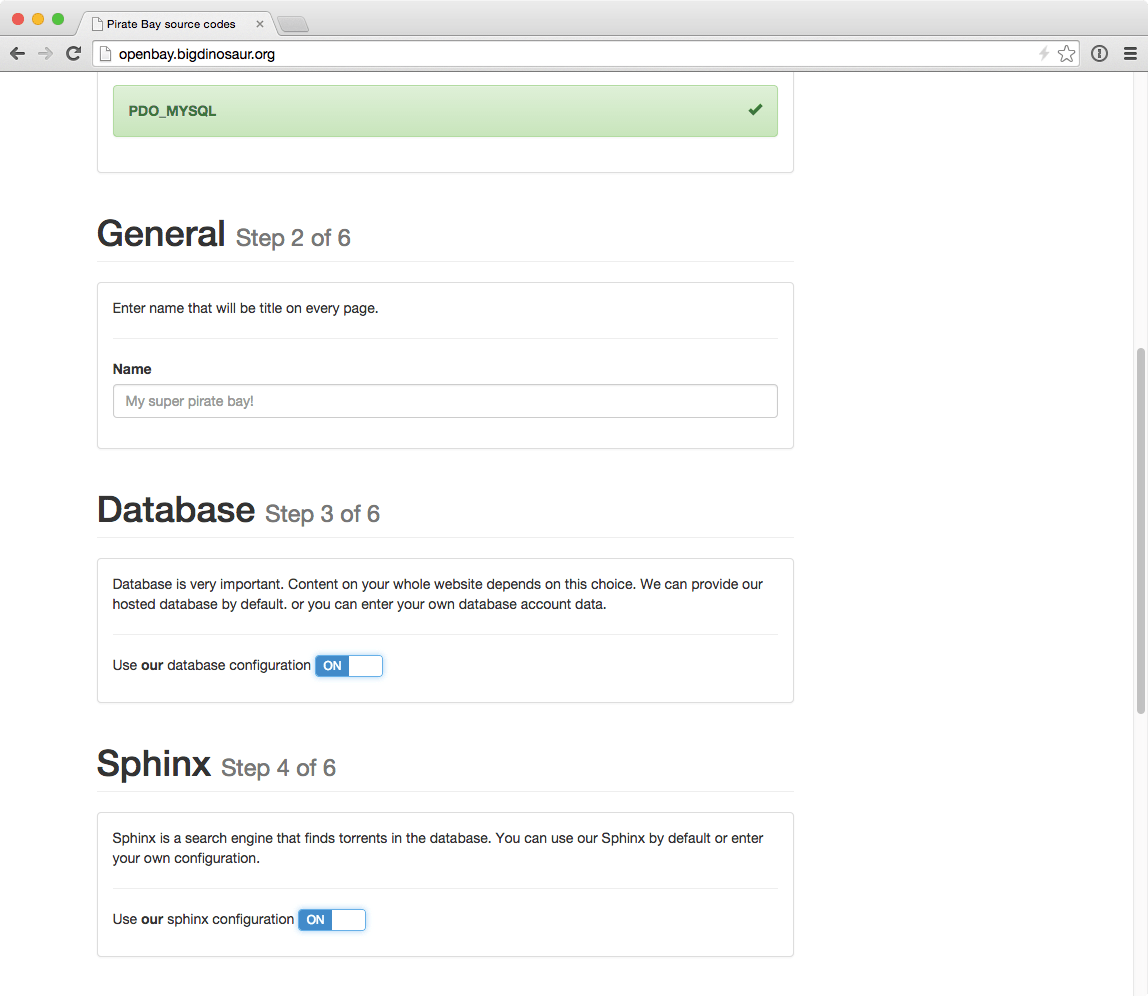
Task: Reload the current page
Action: pyautogui.click(x=73, y=54)
